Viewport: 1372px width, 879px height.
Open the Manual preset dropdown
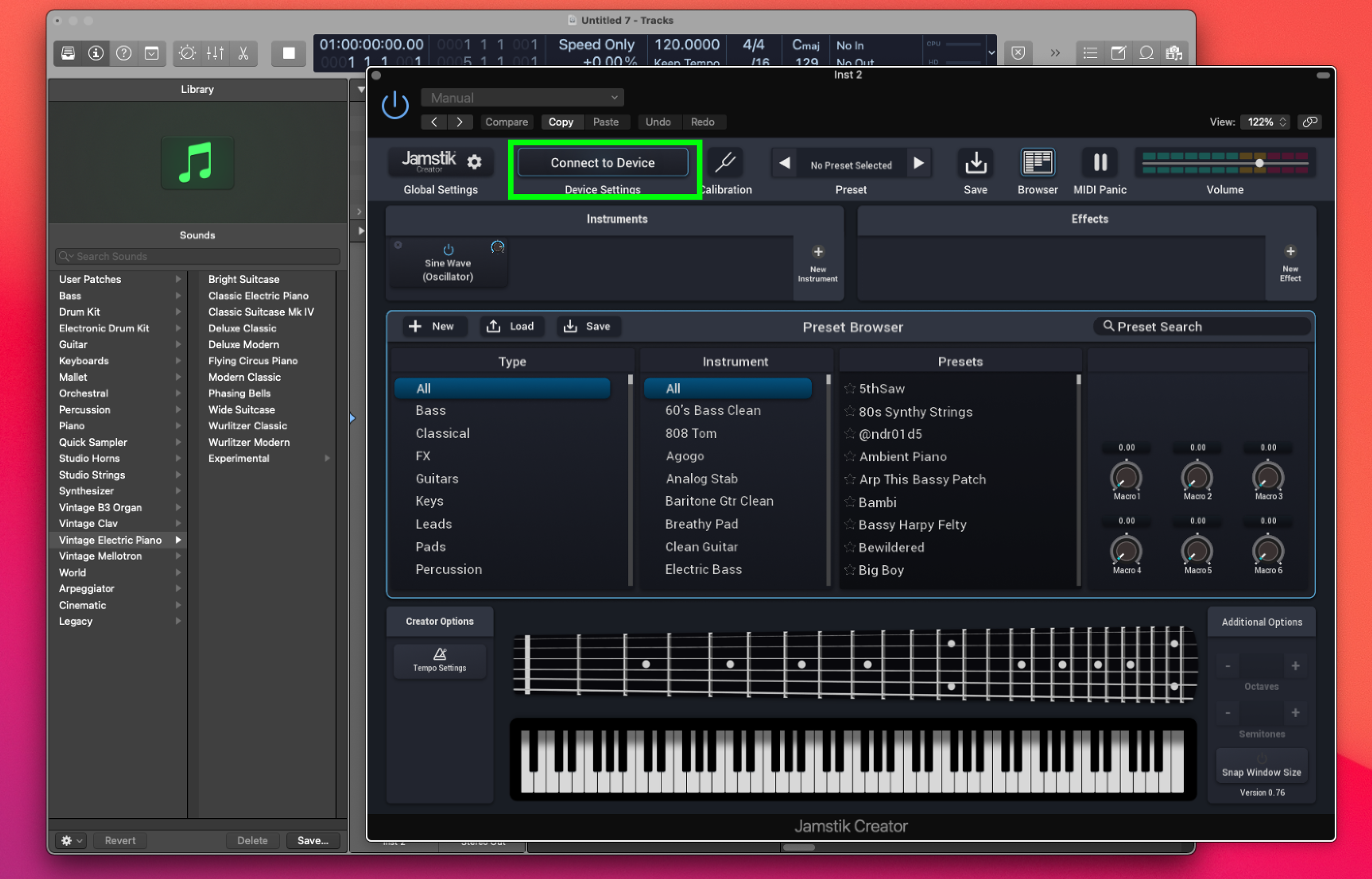522,97
